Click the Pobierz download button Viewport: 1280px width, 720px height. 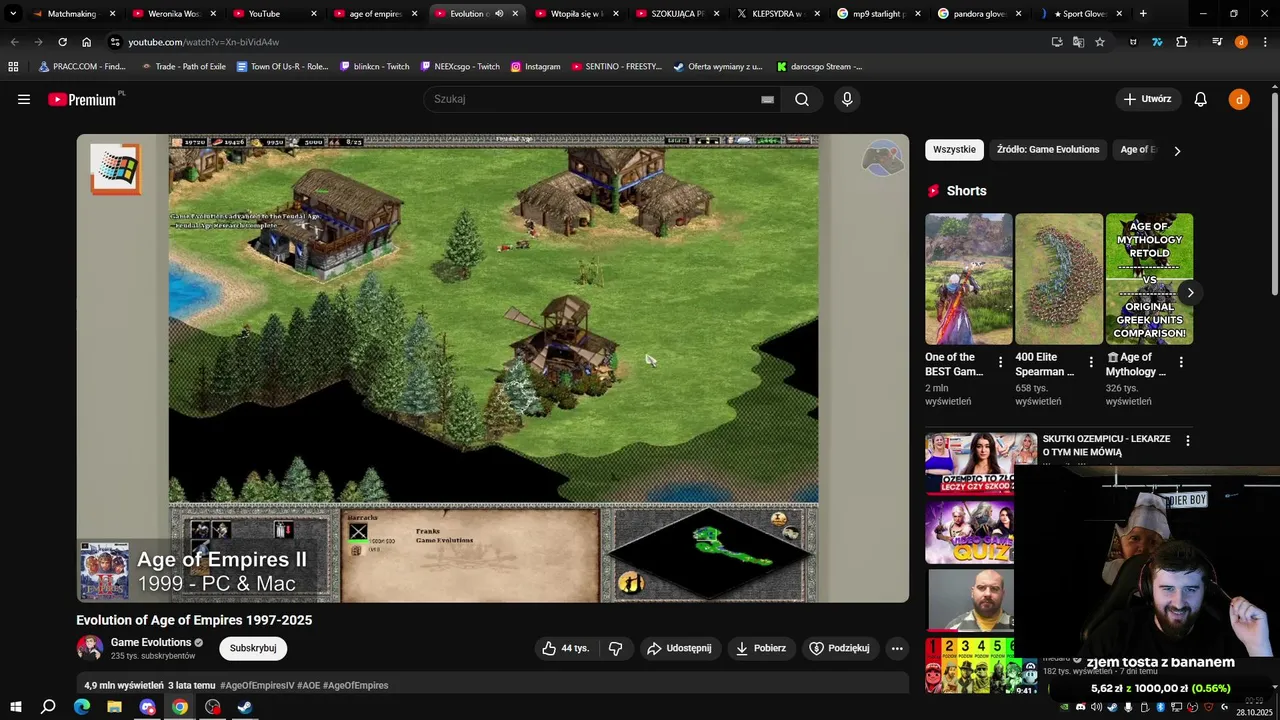pos(761,648)
